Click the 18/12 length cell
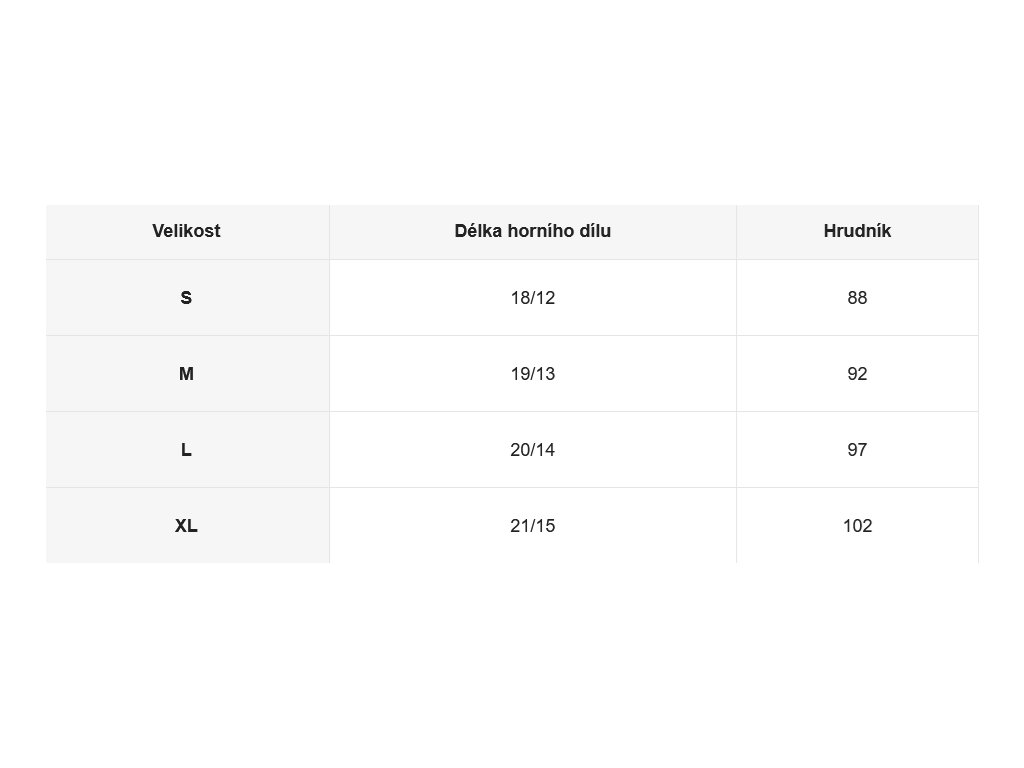1024x768 pixels. coord(532,298)
